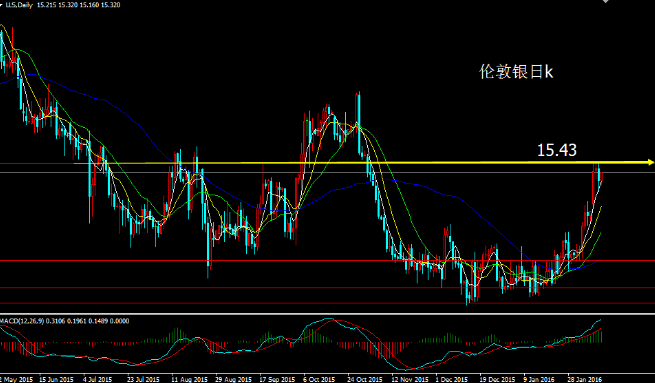Click the 15 Jun 2015 date label
Image resolution: width=655 pixels, height=383 pixels.
pos(56,379)
